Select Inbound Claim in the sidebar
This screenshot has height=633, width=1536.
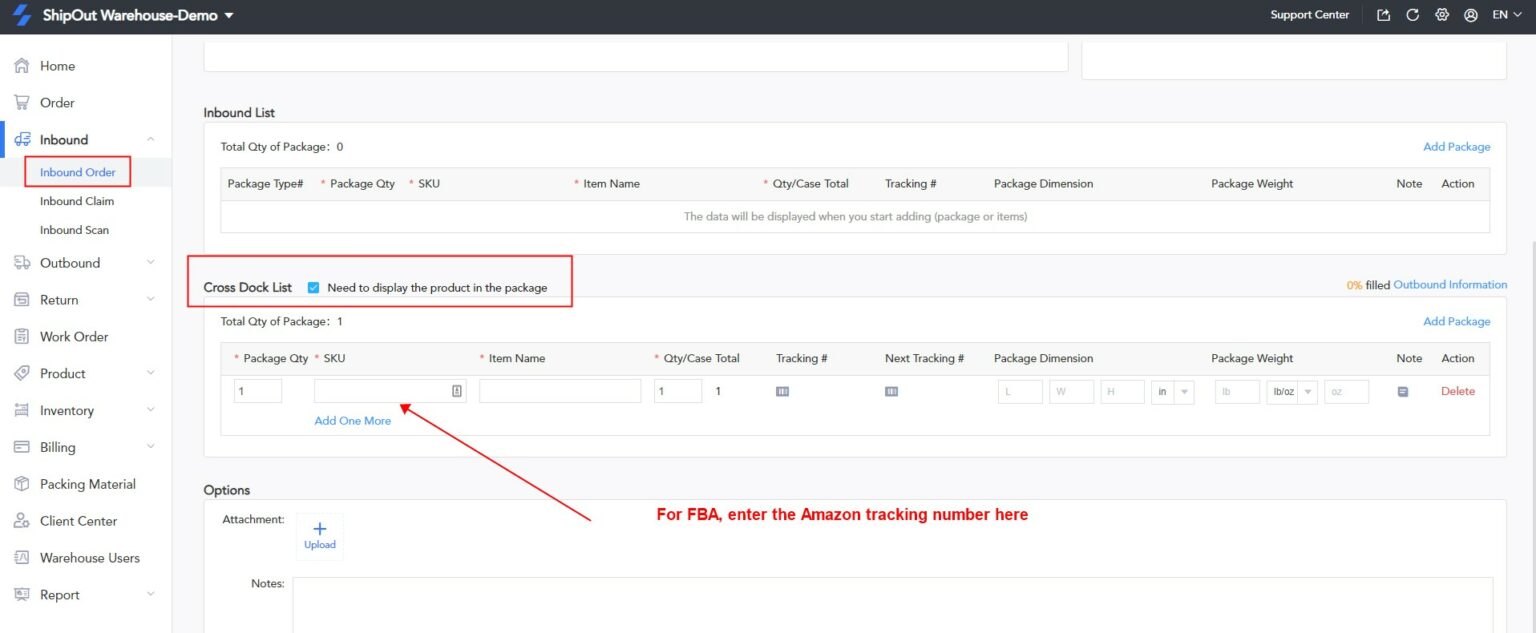77,200
